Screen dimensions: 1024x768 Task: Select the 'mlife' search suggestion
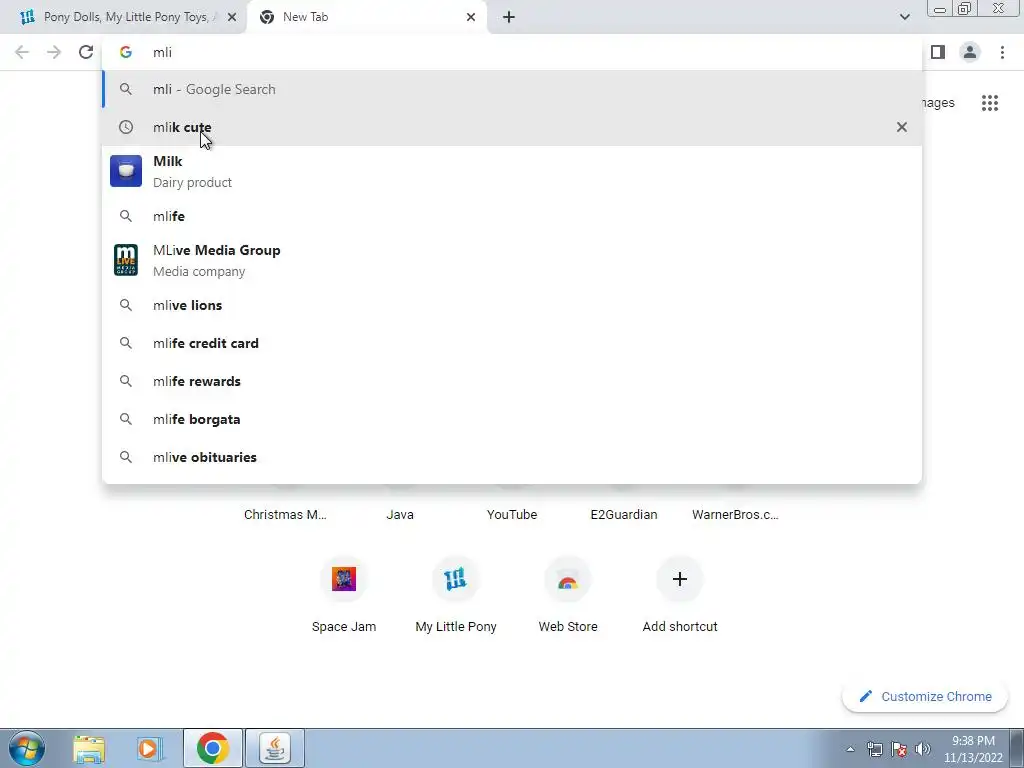[512, 216]
